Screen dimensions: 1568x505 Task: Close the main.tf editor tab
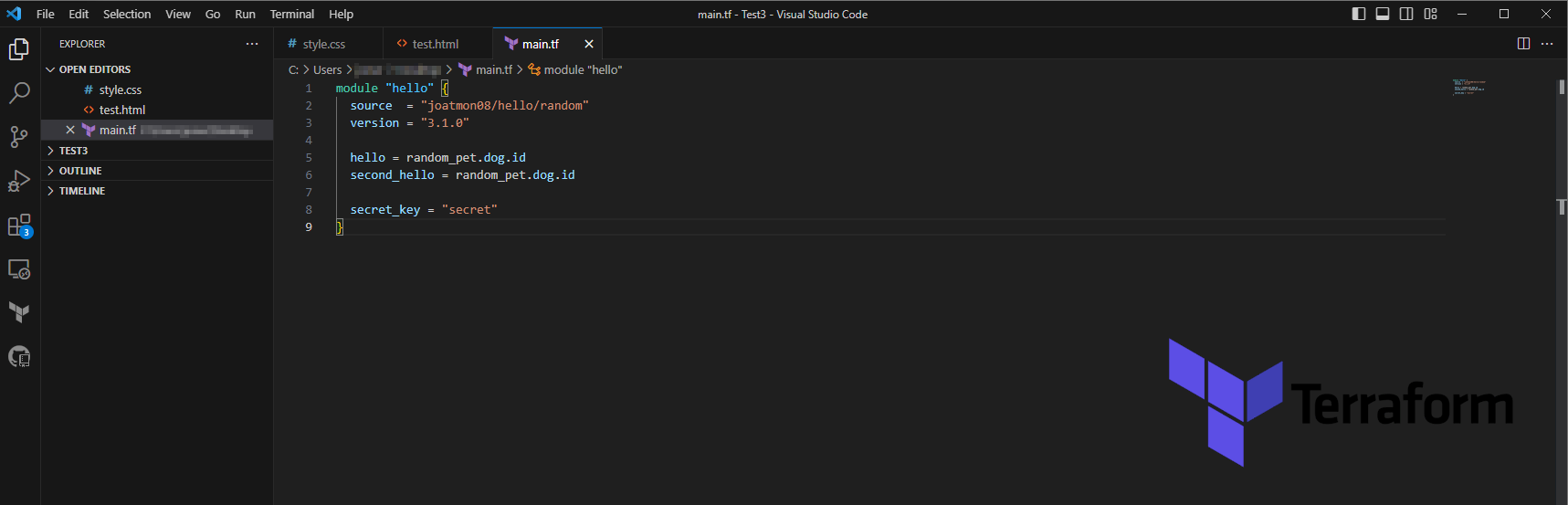click(589, 44)
